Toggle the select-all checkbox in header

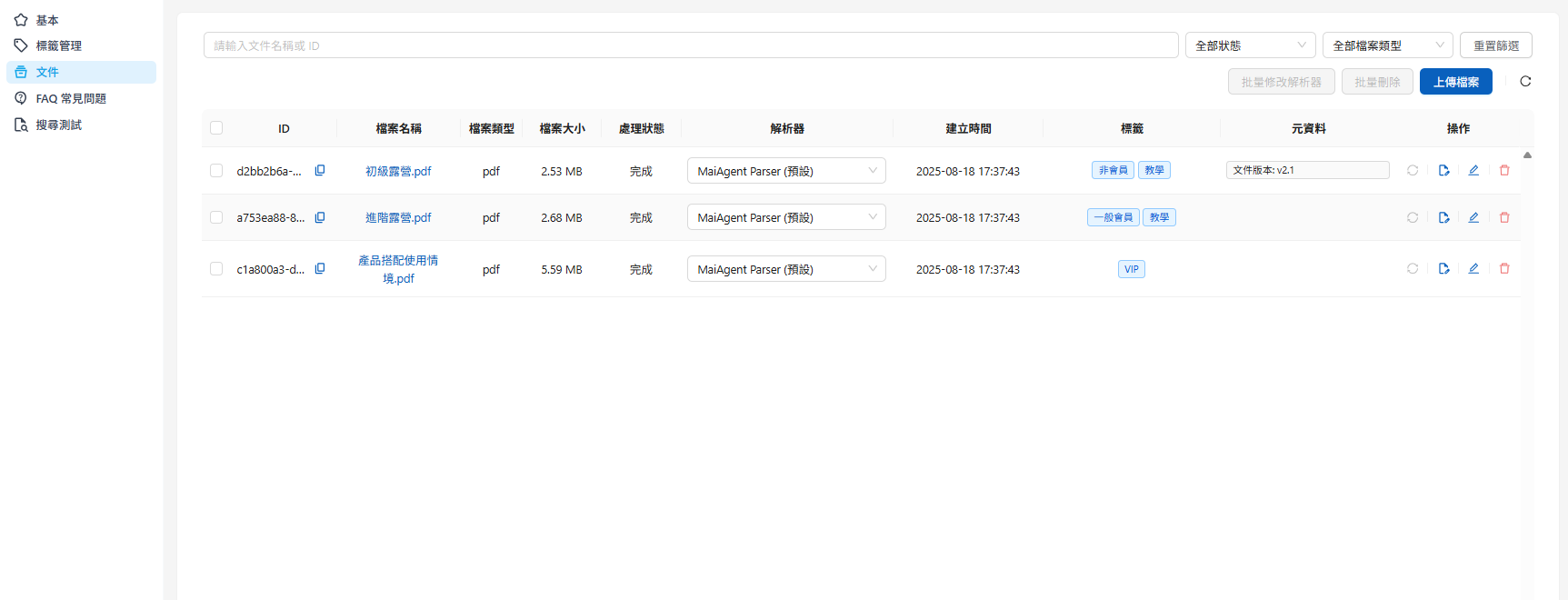[216, 128]
